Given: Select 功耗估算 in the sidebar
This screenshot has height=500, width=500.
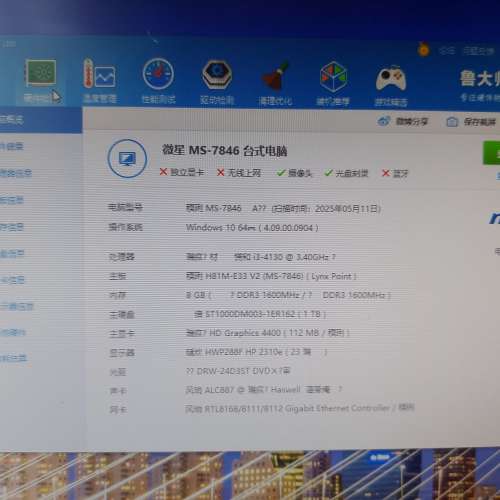Looking at the screenshot, I should tap(13, 358).
